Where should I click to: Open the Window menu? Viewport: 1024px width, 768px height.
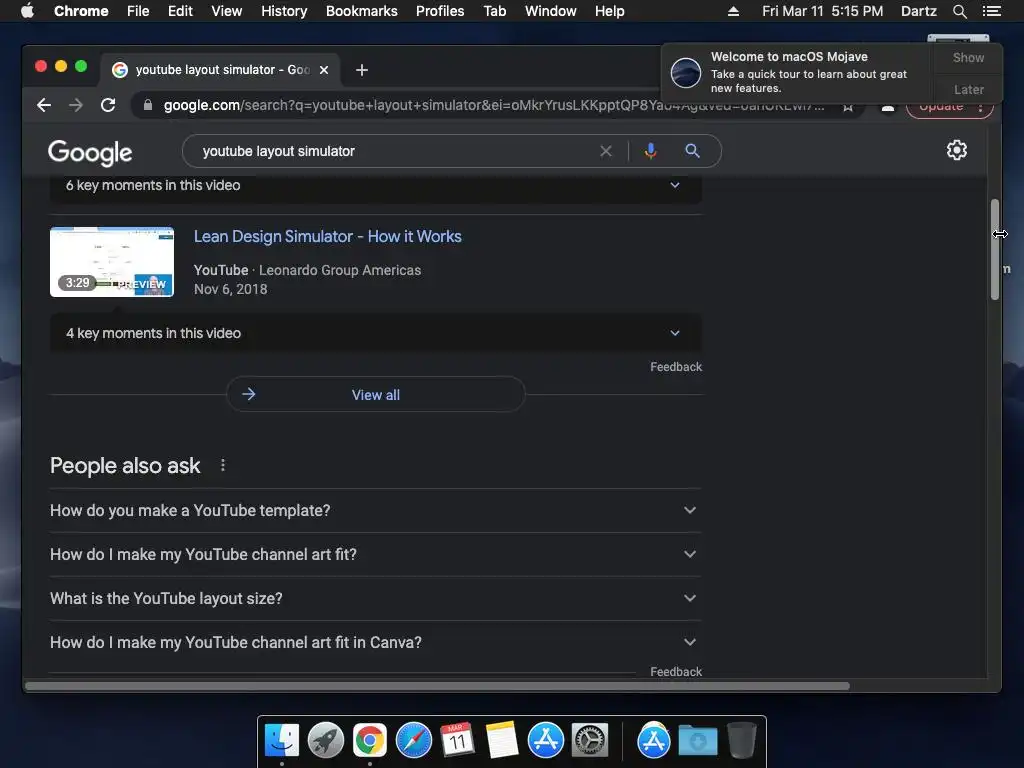click(x=551, y=11)
